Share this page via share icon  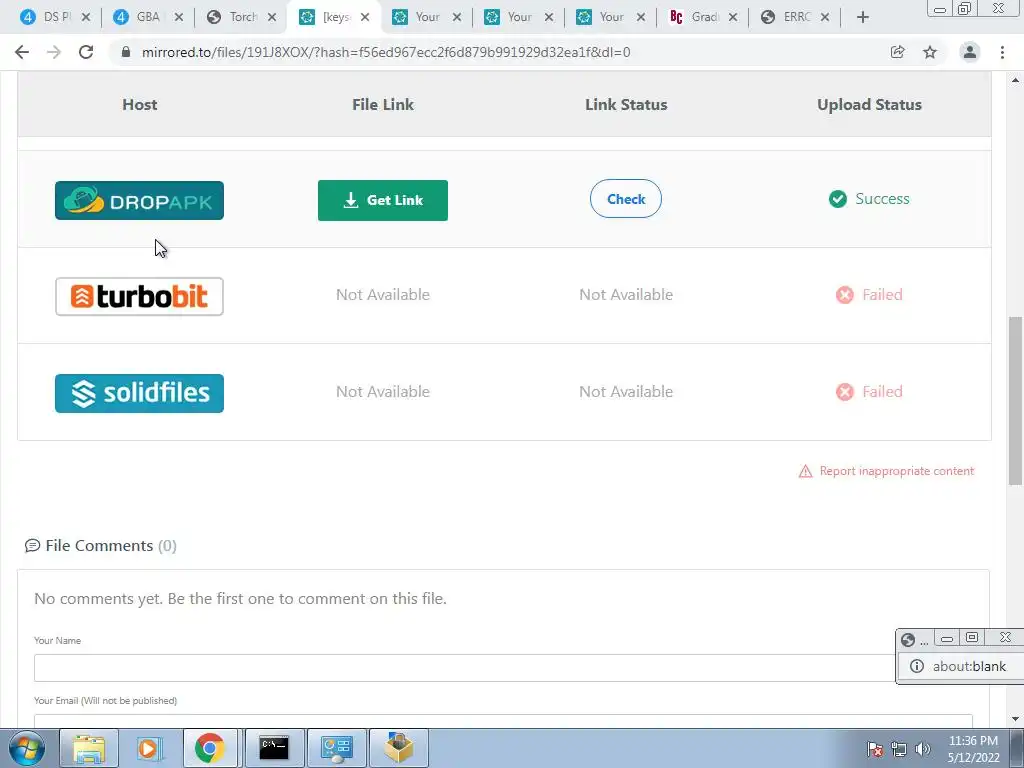897,52
